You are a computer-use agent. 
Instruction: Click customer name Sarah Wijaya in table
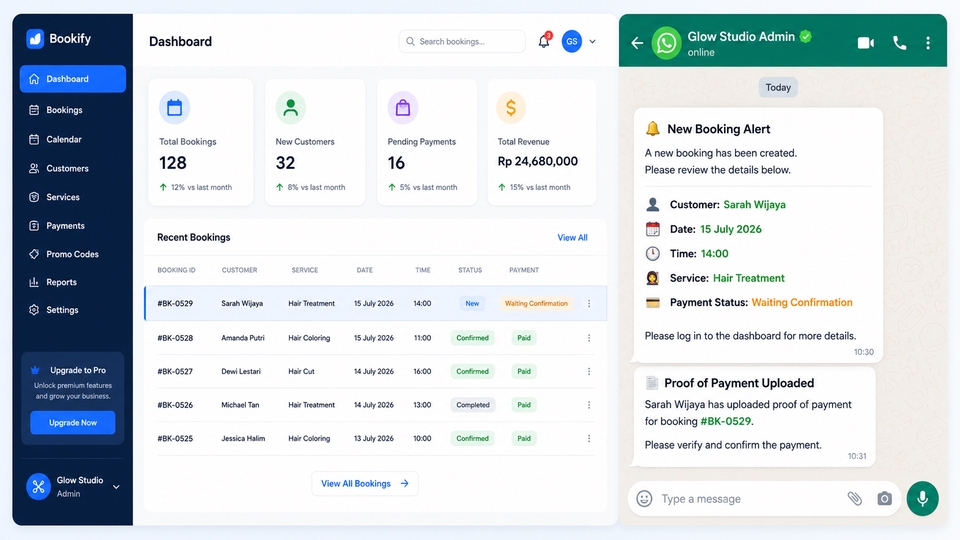coord(242,304)
